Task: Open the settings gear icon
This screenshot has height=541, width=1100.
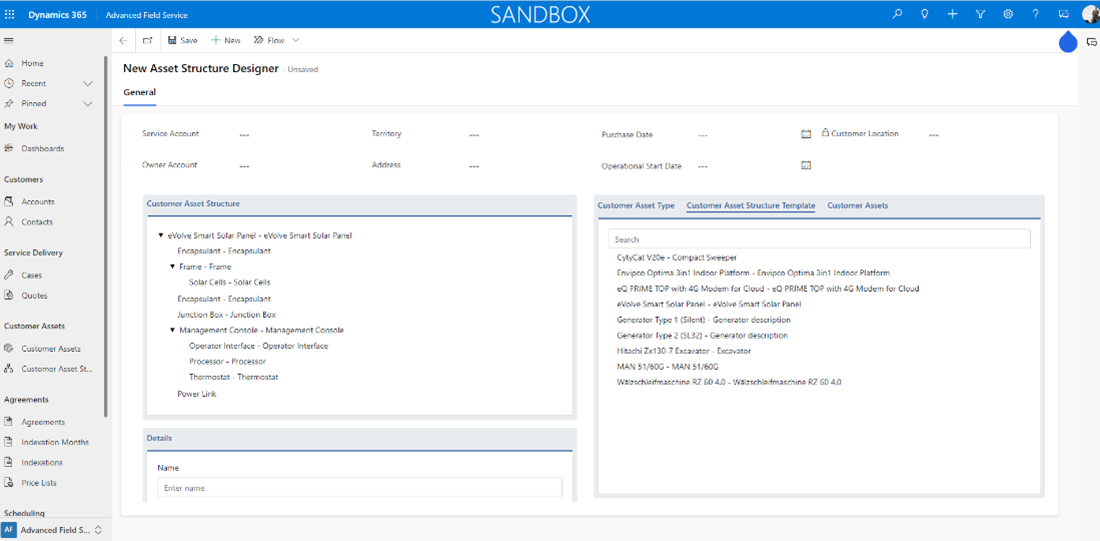Action: coord(1008,15)
